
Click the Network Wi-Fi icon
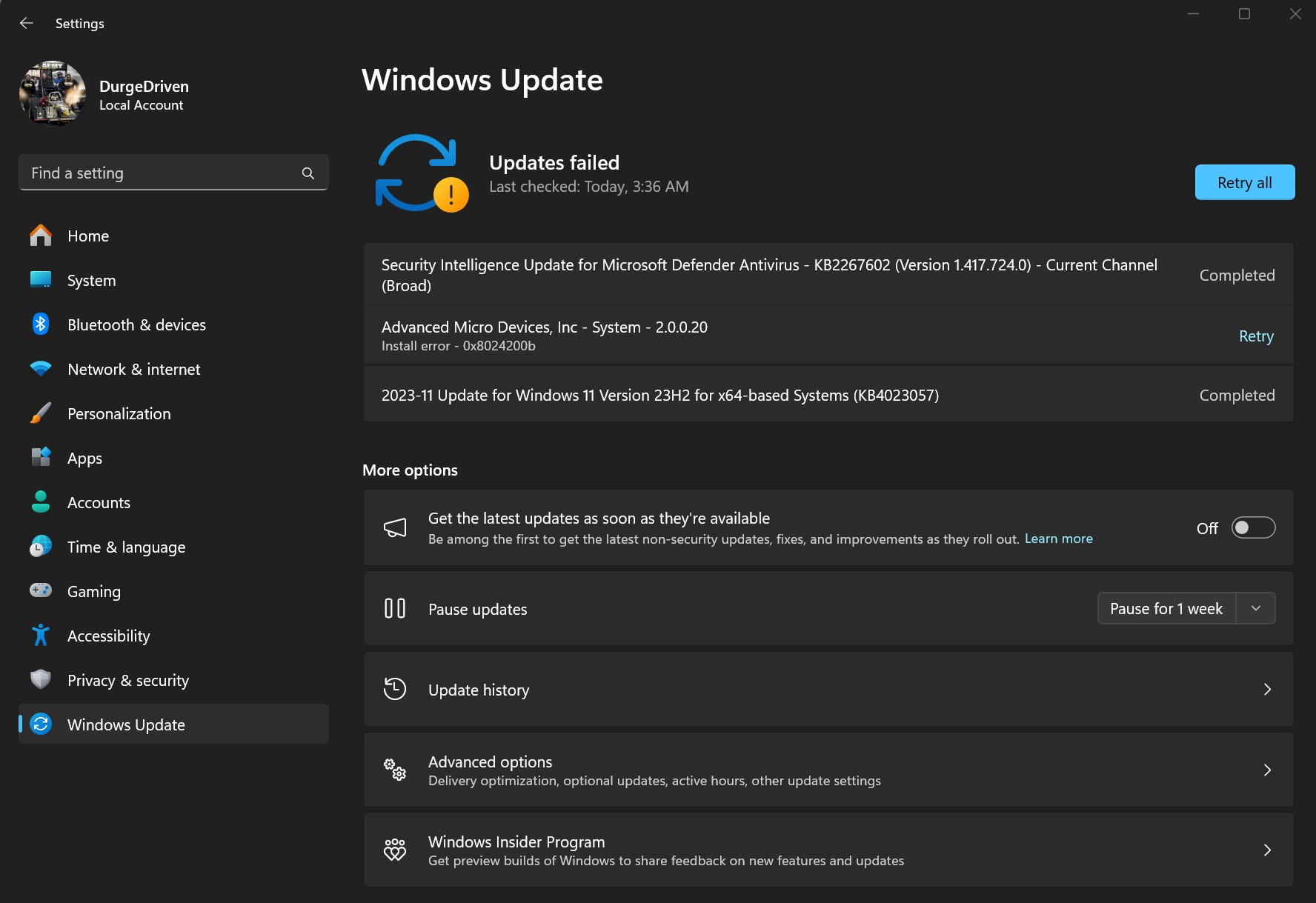point(41,369)
